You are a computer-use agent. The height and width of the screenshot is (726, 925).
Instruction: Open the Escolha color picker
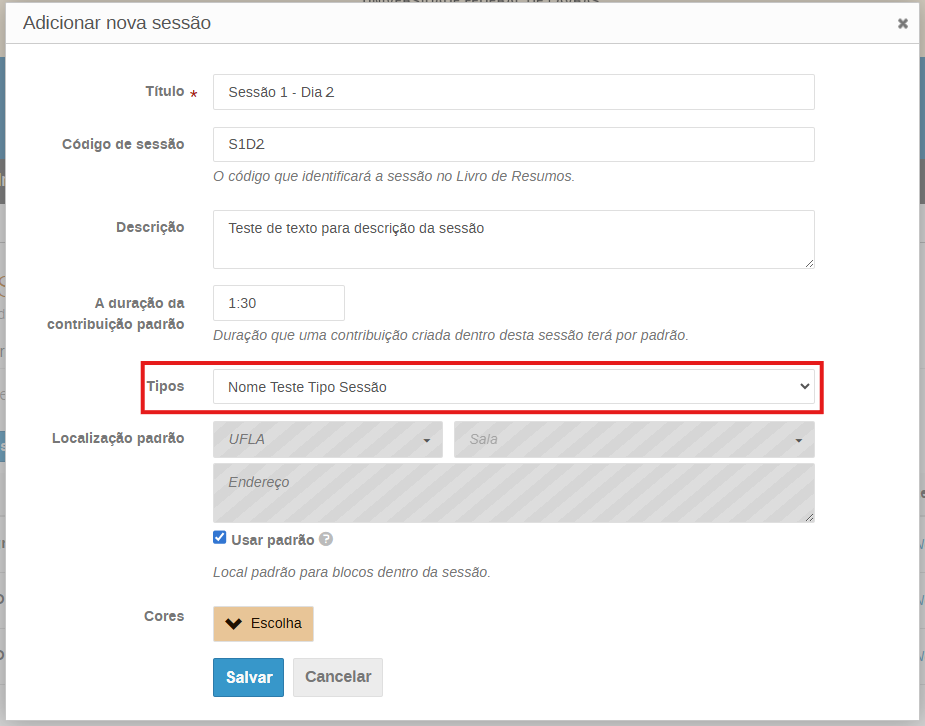[x=263, y=623]
